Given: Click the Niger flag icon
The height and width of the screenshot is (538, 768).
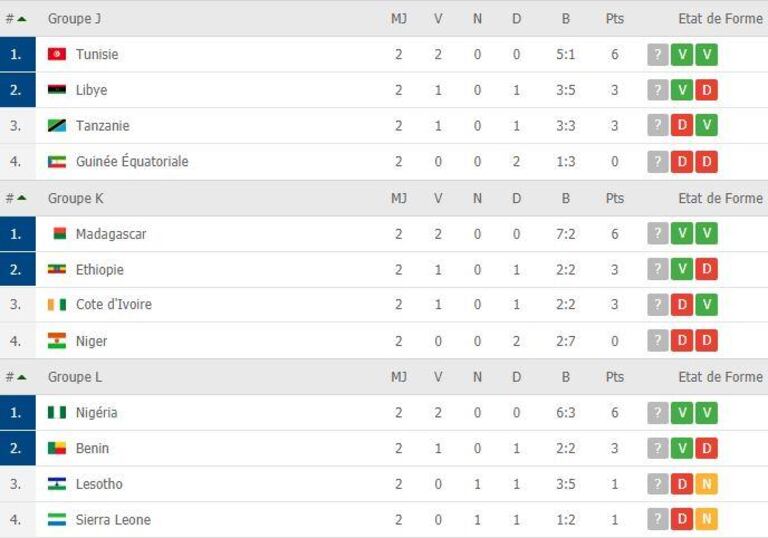Looking at the screenshot, I should pyautogui.click(x=57, y=341).
